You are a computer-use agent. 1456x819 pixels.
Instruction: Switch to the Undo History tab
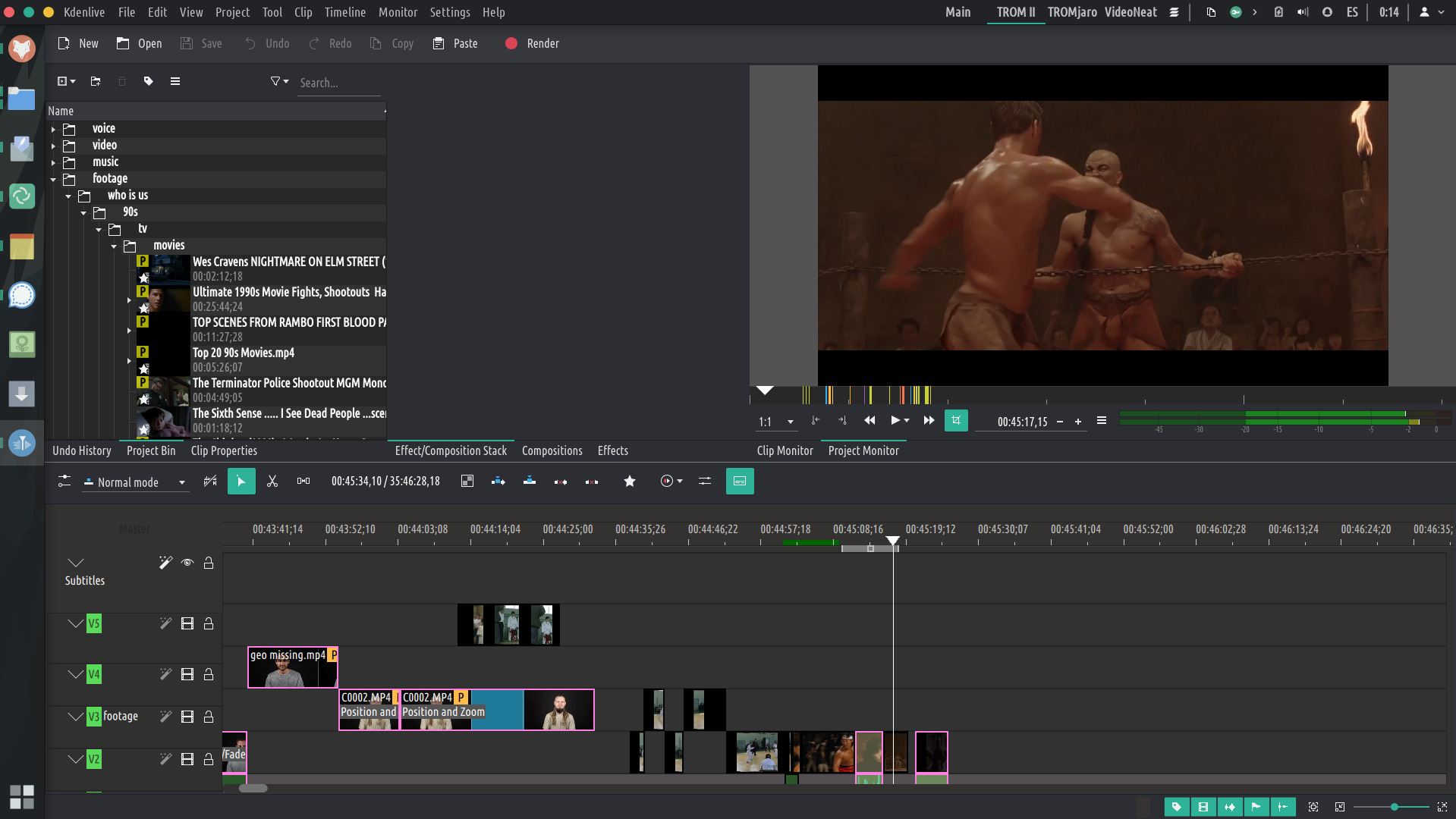[x=82, y=450]
